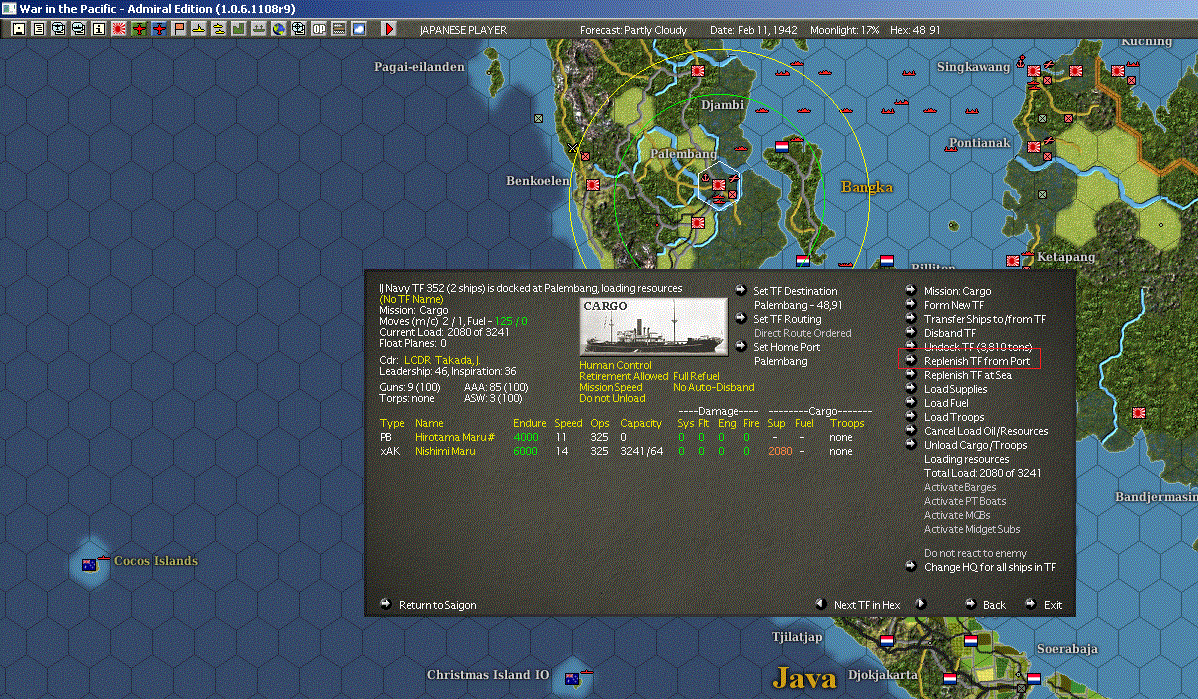
Task: Click Form New TF
Action: tap(954, 305)
